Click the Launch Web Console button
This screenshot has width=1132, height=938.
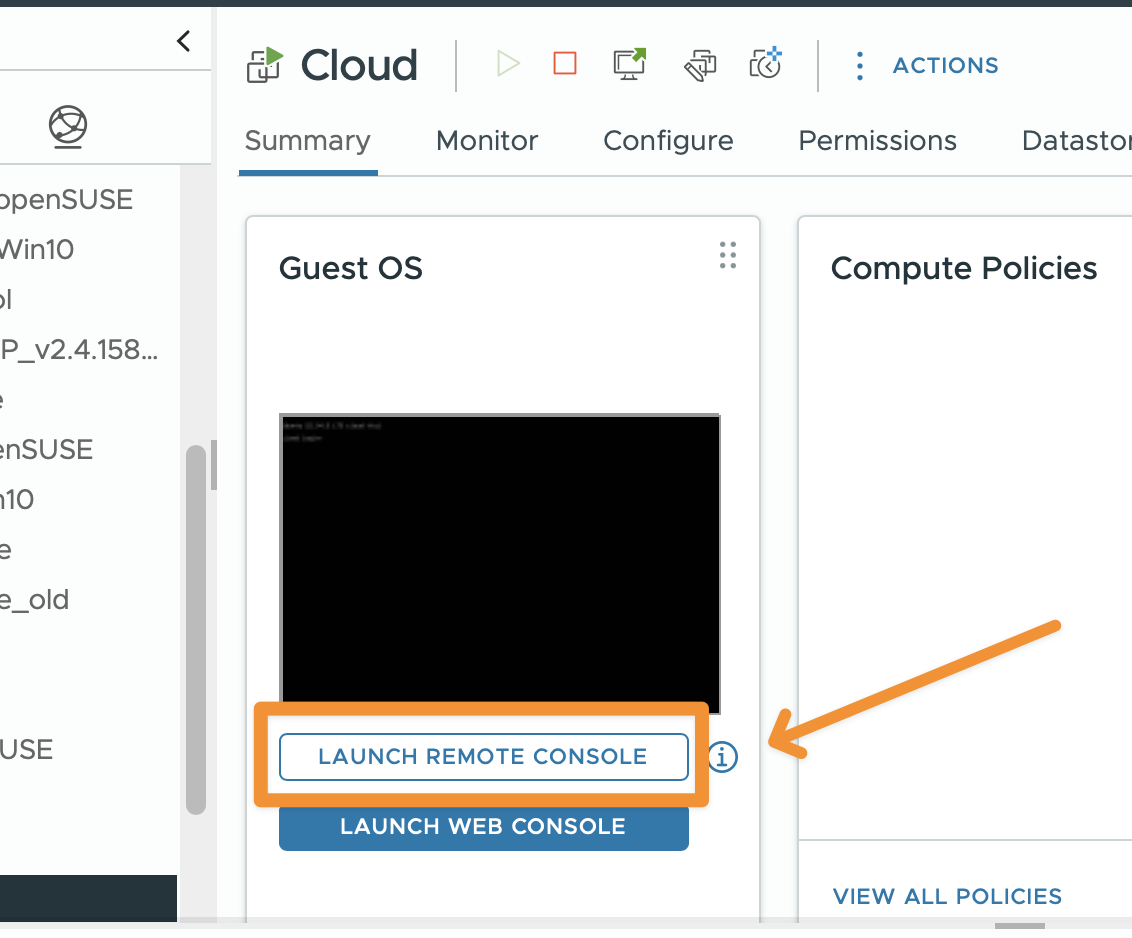click(483, 827)
